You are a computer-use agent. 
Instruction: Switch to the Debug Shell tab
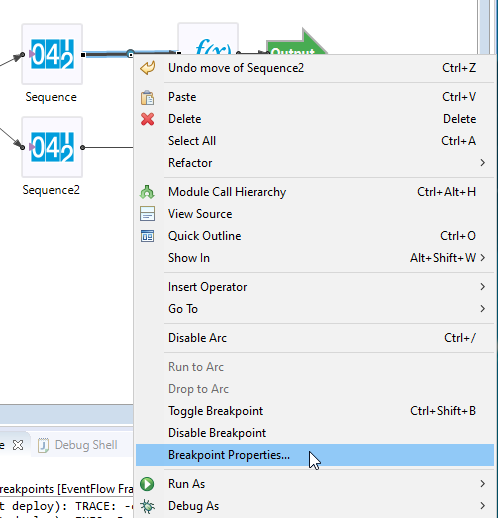point(78,445)
